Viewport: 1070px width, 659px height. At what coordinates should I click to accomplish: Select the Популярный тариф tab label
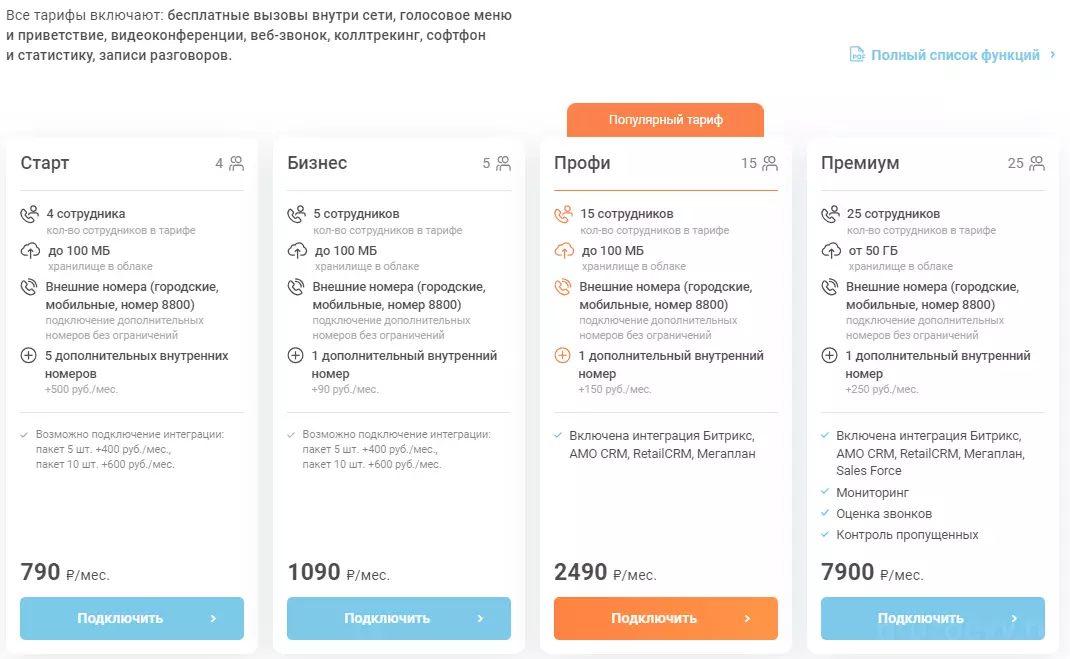pyautogui.click(x=665, y=120)
